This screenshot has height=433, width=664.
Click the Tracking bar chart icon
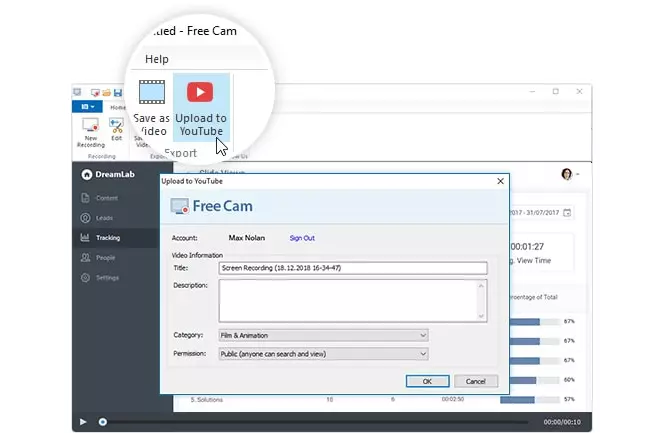[x=85, y=237]
